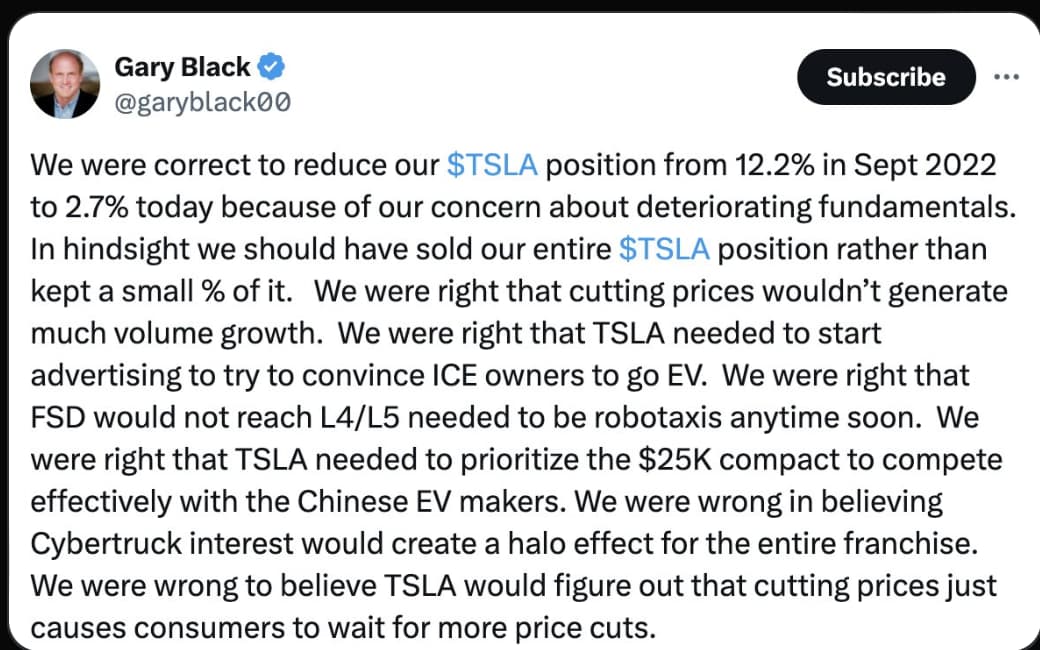The height and width of the screenshot is (650, 1040).
Task: Open the @garyblack00 handle link
Action: point(203,101)
